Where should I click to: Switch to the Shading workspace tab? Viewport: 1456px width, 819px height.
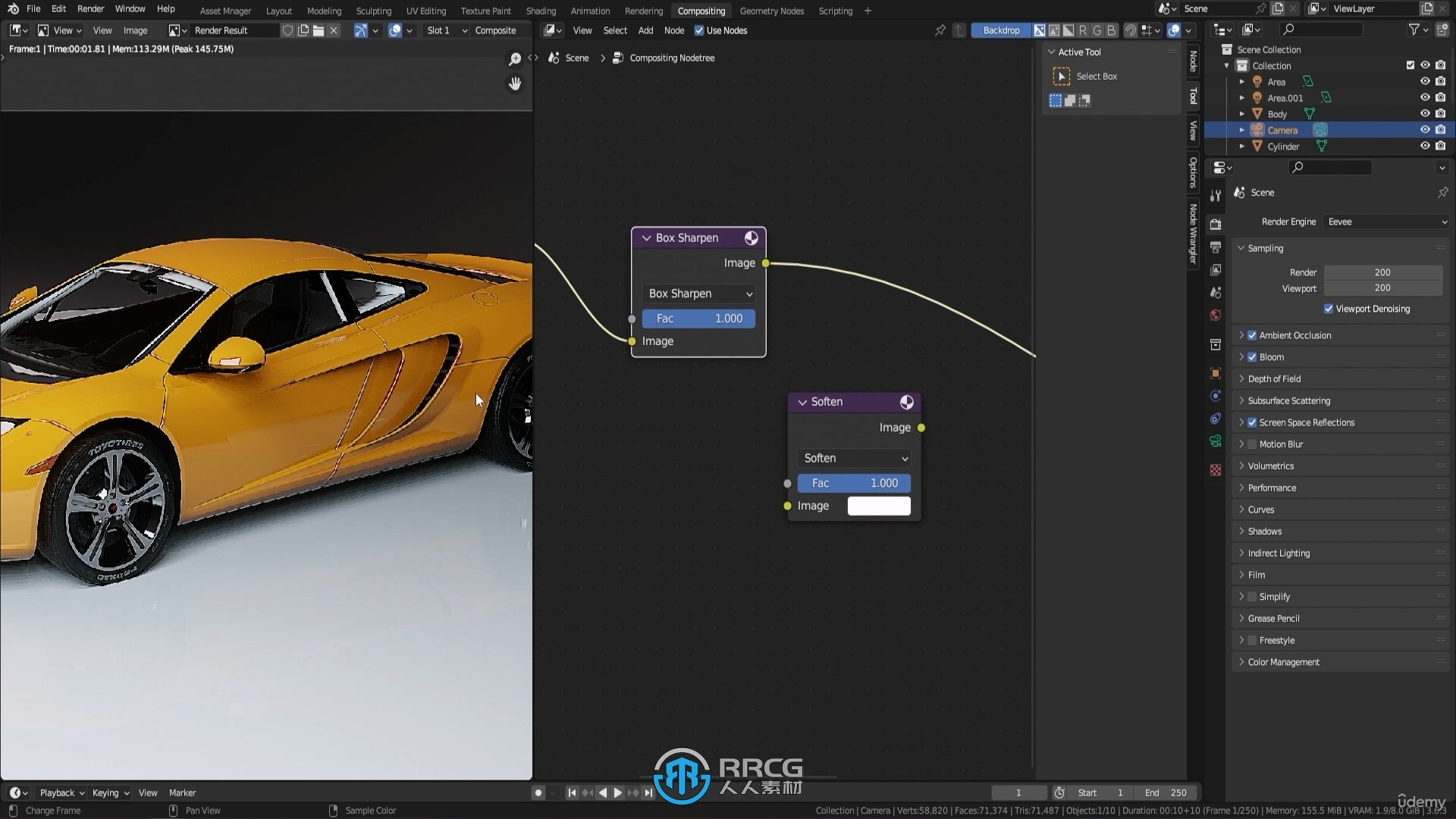(541, 11)
